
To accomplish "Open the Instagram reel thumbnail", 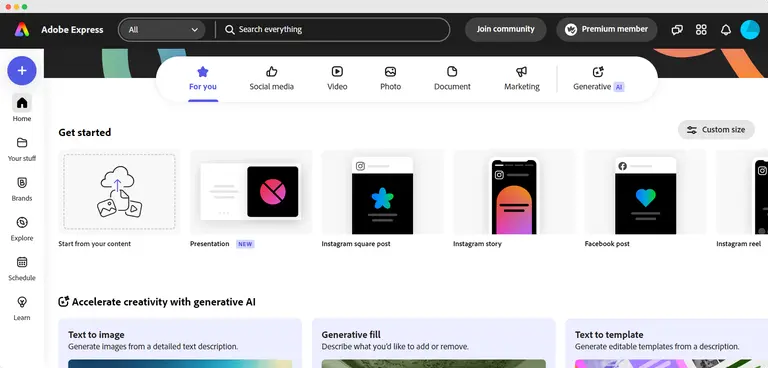I will (742, 192).
